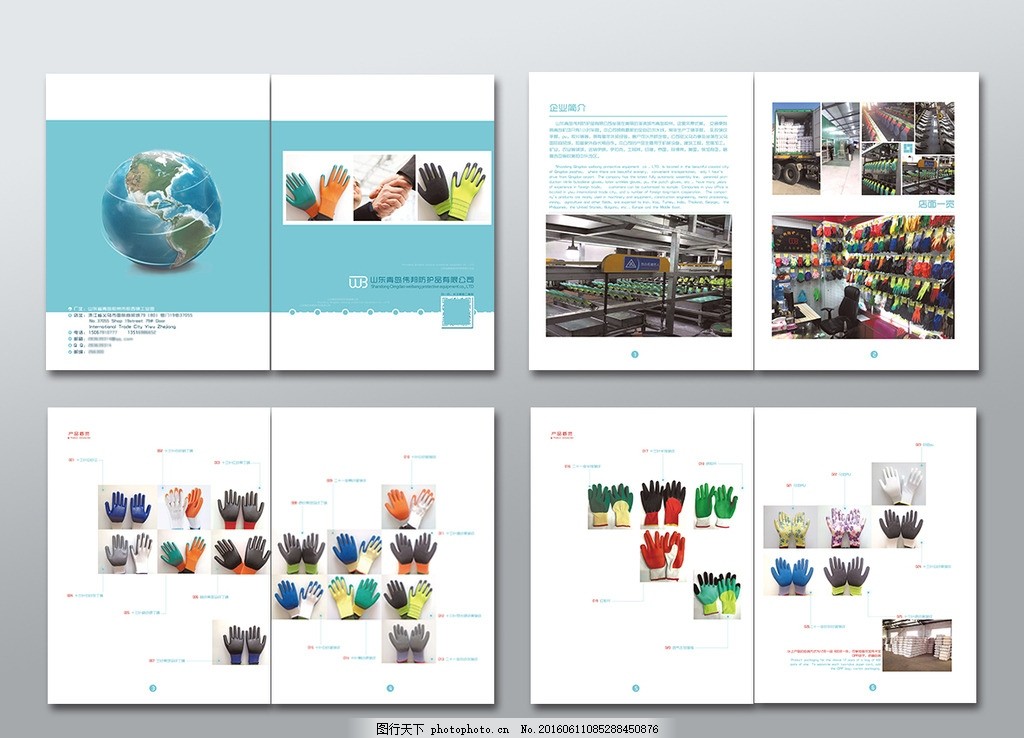The height and width of the screenshot is (738, 1024).
Task: Click the page 1 number circle
Action: coord(634,354)
